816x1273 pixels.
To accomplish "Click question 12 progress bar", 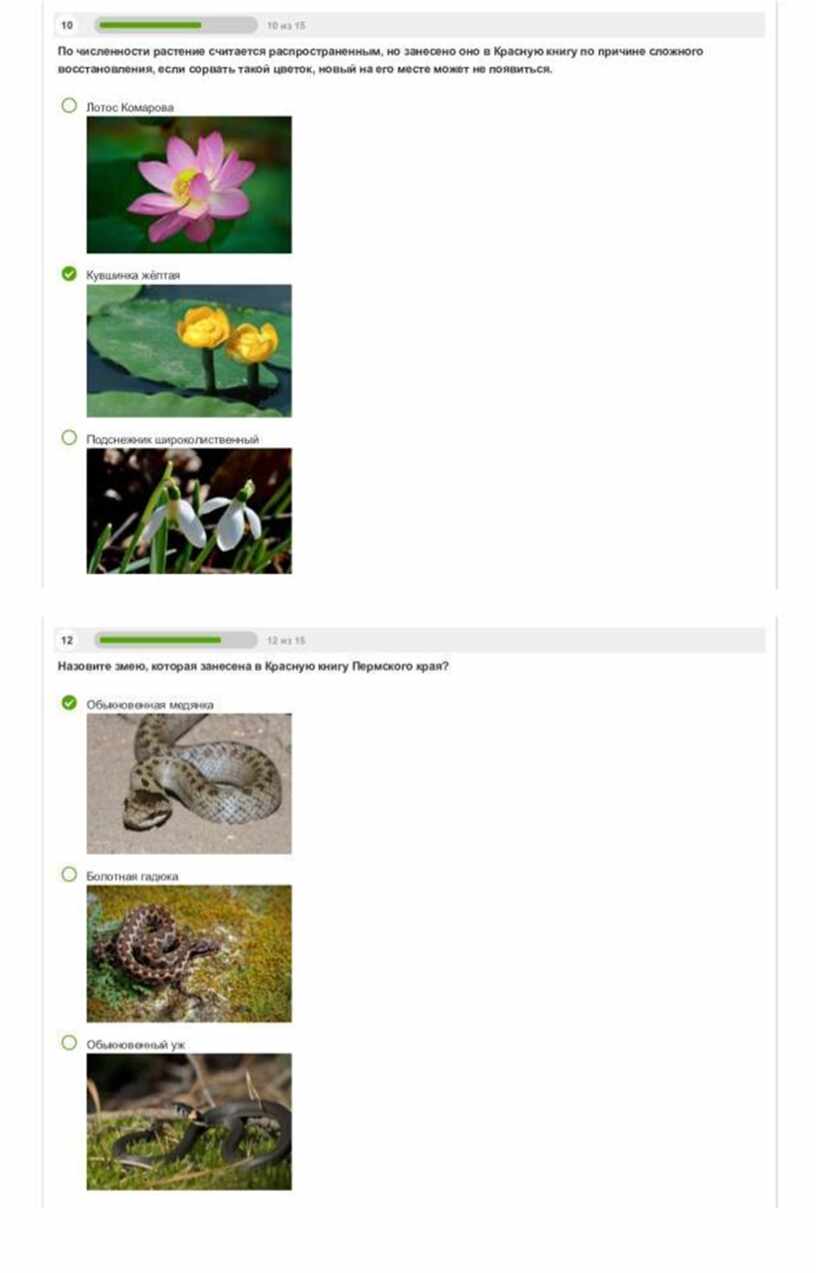I will pyautogui.click(x=176, y=640).
